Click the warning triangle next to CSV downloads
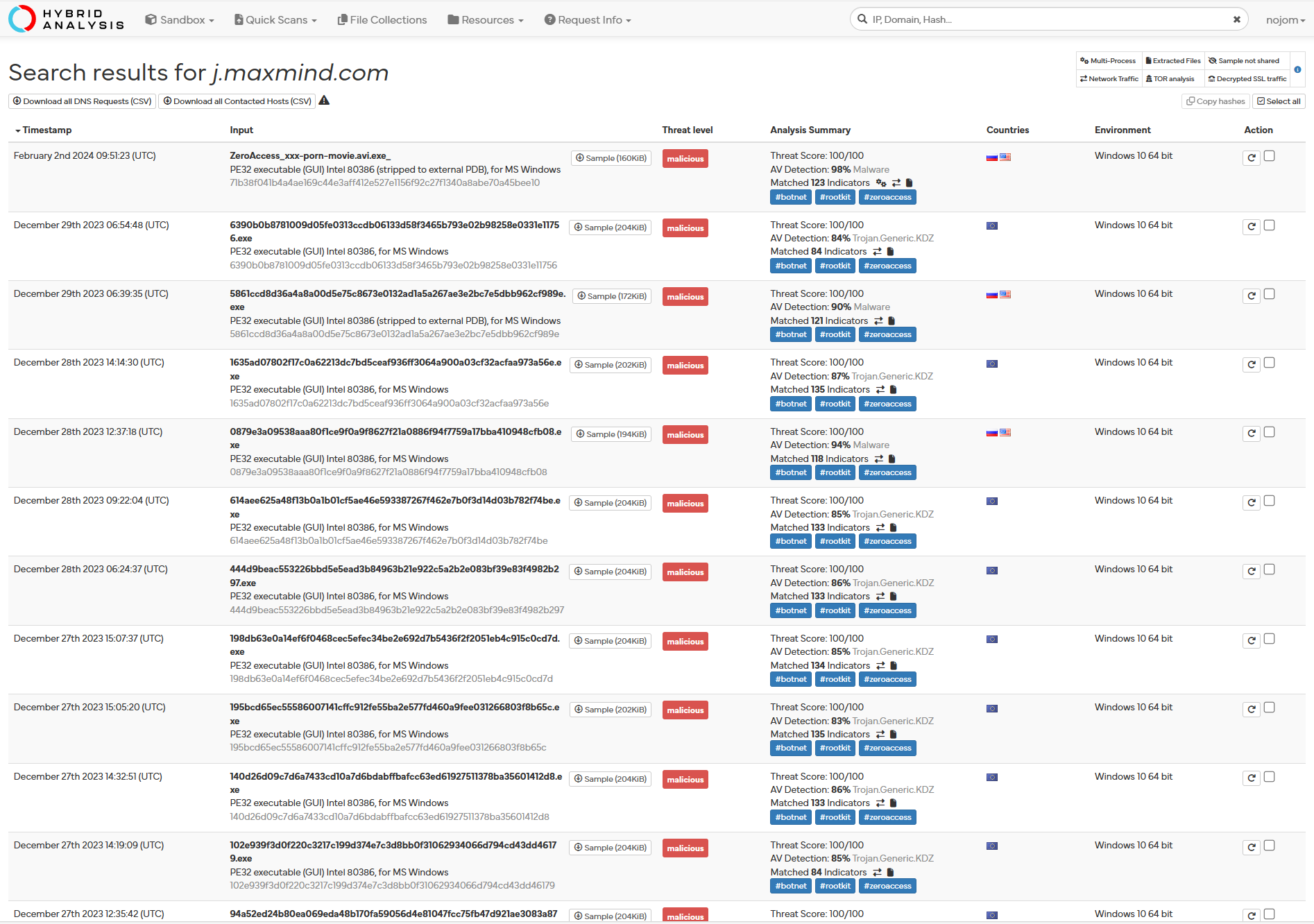Image resolution: width=1314 pixels, height=924 pixels. pos(324,101)
